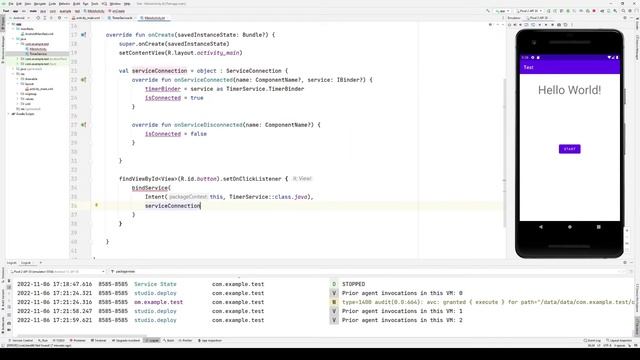Open Emulator panel settings gear
Screen dimensions: 640x360
[x=624, y=18]
